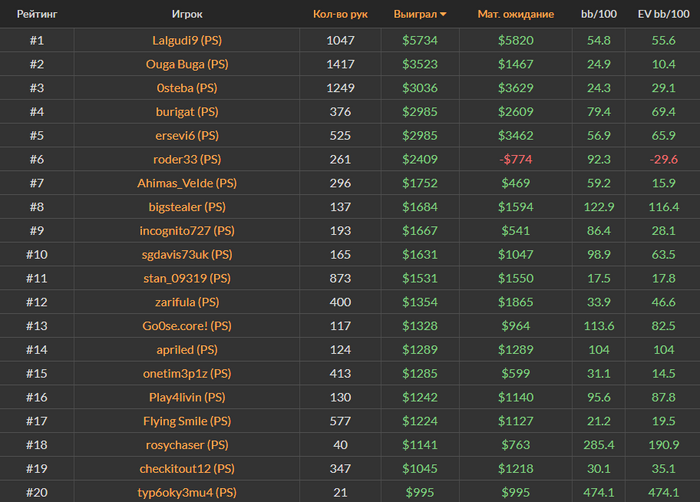The height and width of the screenshot is (502, 700).
Task: Select rank #18 rosychaser row cell
Action: click(x=36, y=445)
